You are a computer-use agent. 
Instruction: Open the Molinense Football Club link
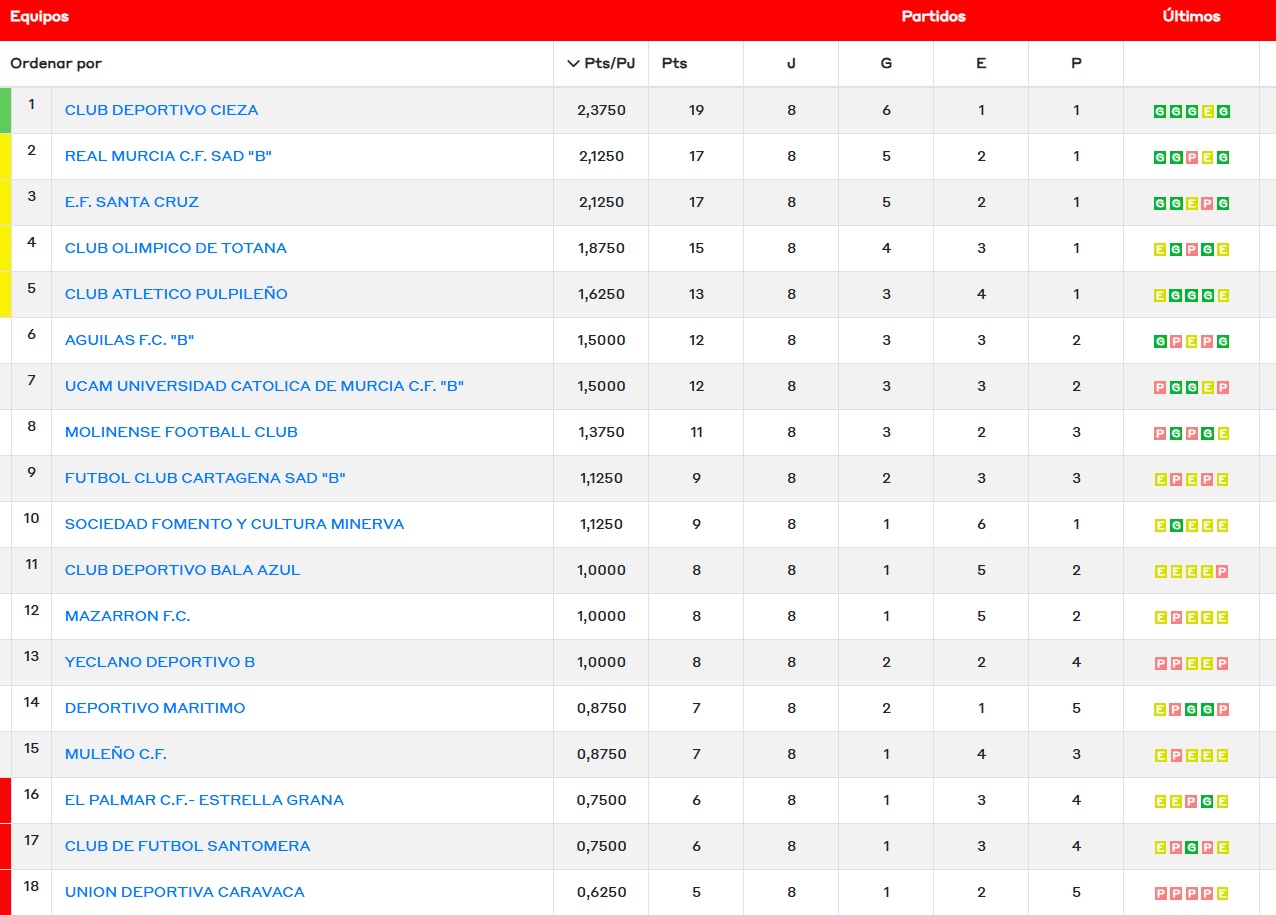click(x=181, y=432)
